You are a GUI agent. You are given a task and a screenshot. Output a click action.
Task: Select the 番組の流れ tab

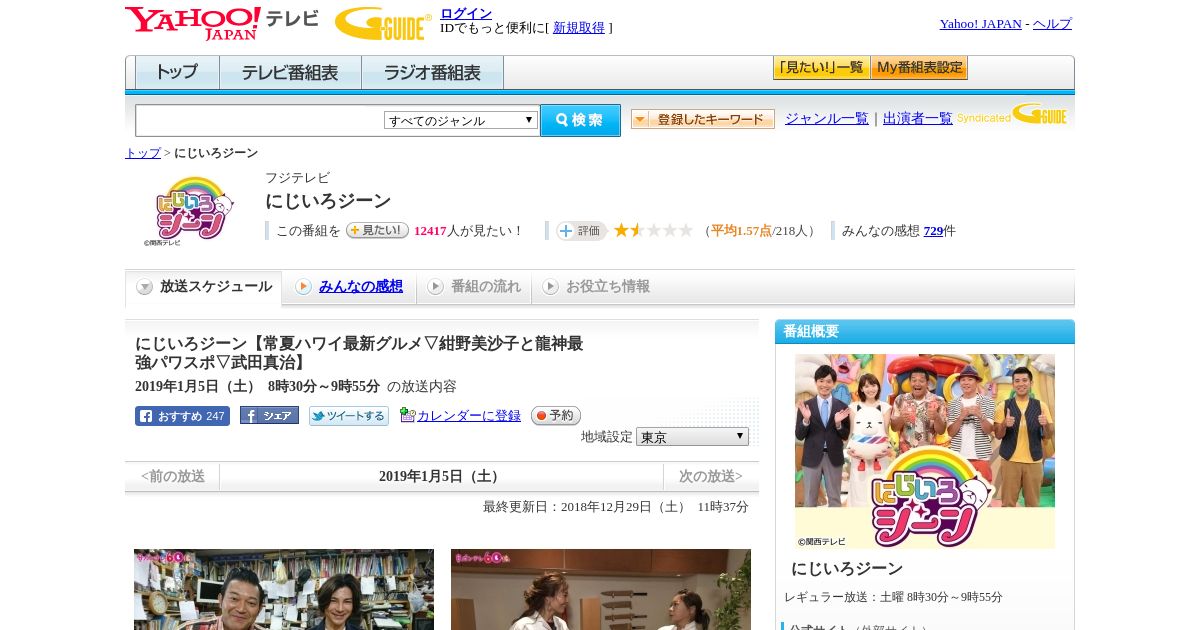pyautogui.click(x=474, y=287)
